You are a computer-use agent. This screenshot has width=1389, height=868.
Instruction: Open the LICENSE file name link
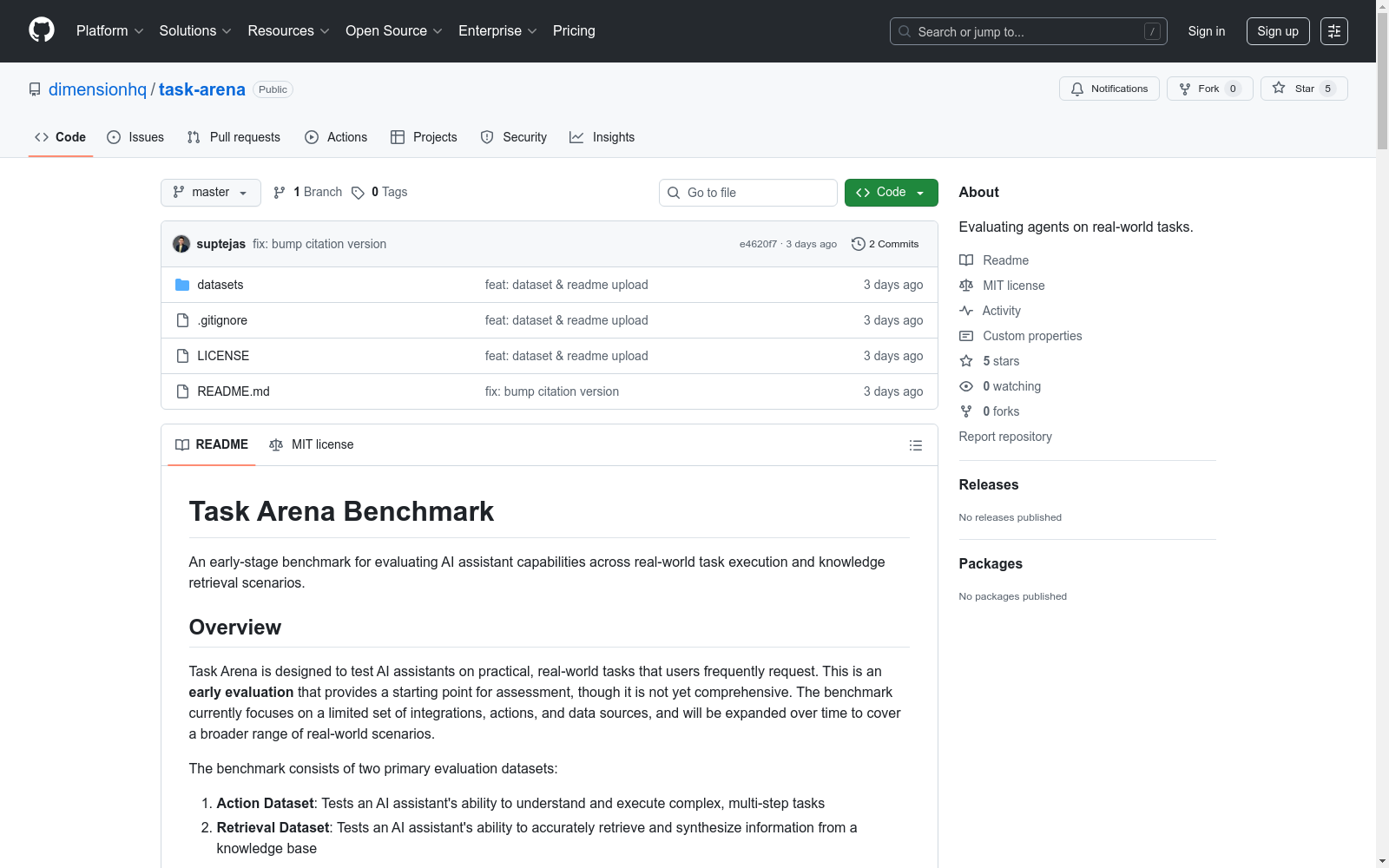(x=223, y=356)
